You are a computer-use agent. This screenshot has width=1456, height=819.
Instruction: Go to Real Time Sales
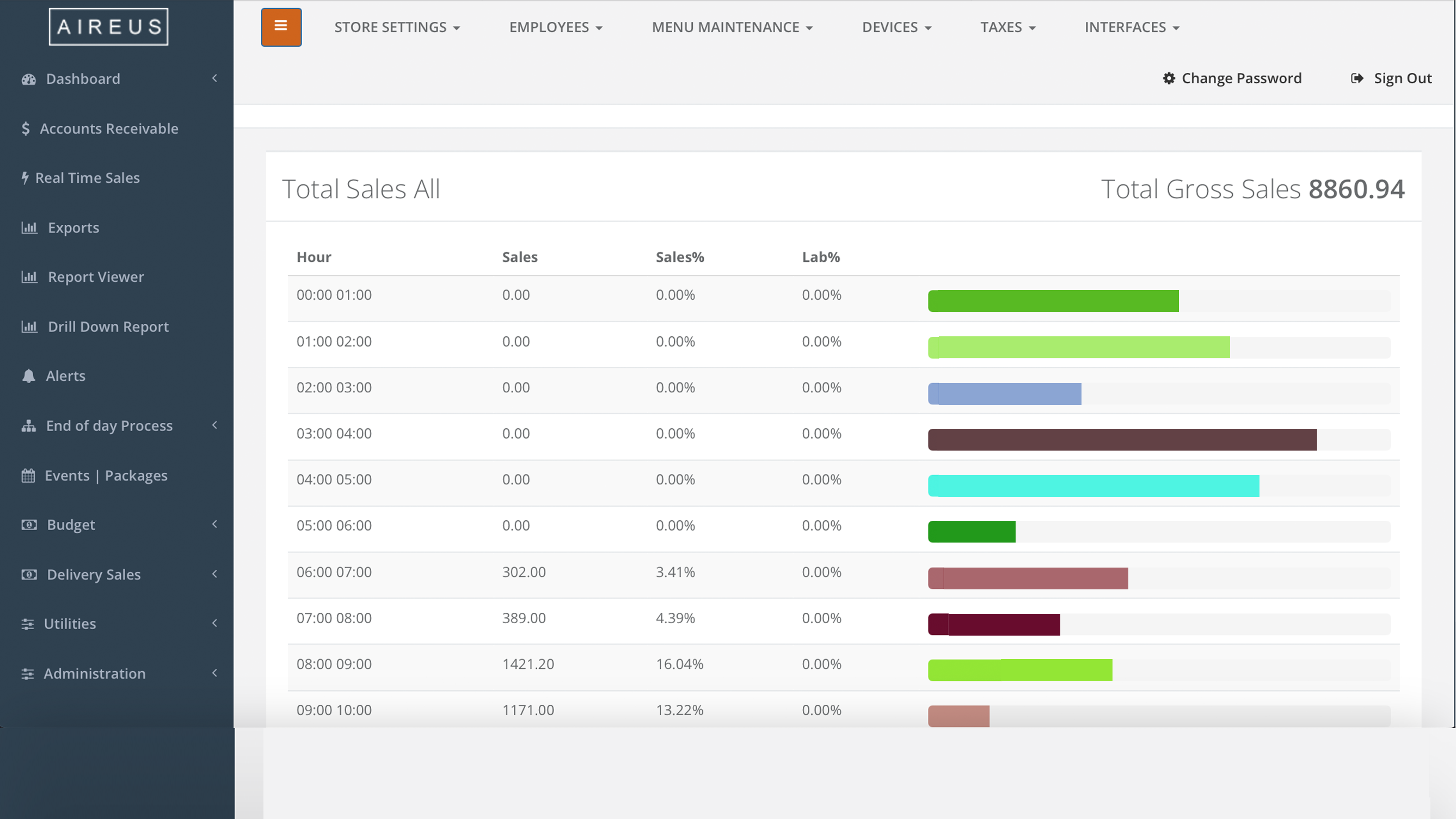(88, 178)
